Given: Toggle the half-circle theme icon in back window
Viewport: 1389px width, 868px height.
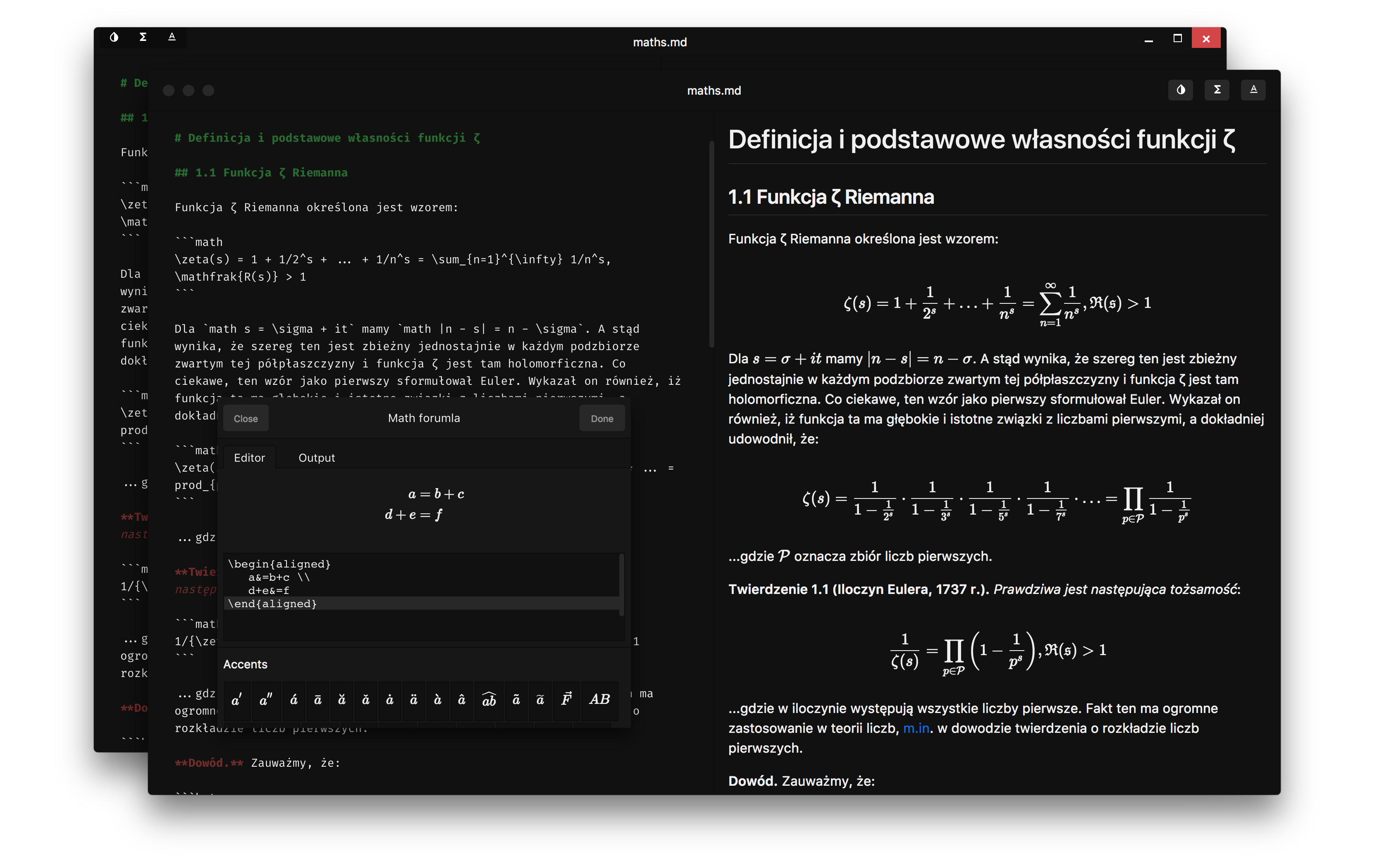Looking at the screenshot, I should (x=114, y=37).
